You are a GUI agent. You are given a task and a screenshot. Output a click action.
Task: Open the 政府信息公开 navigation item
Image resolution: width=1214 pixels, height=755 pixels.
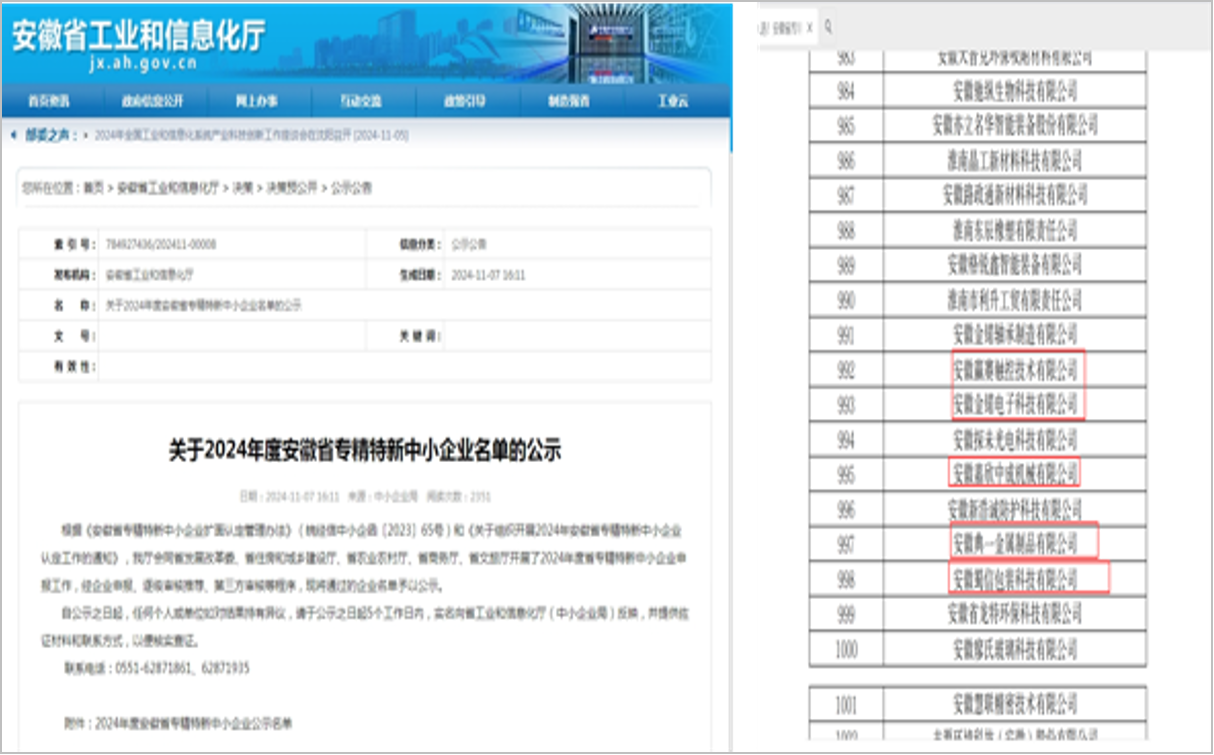[153, 101]
